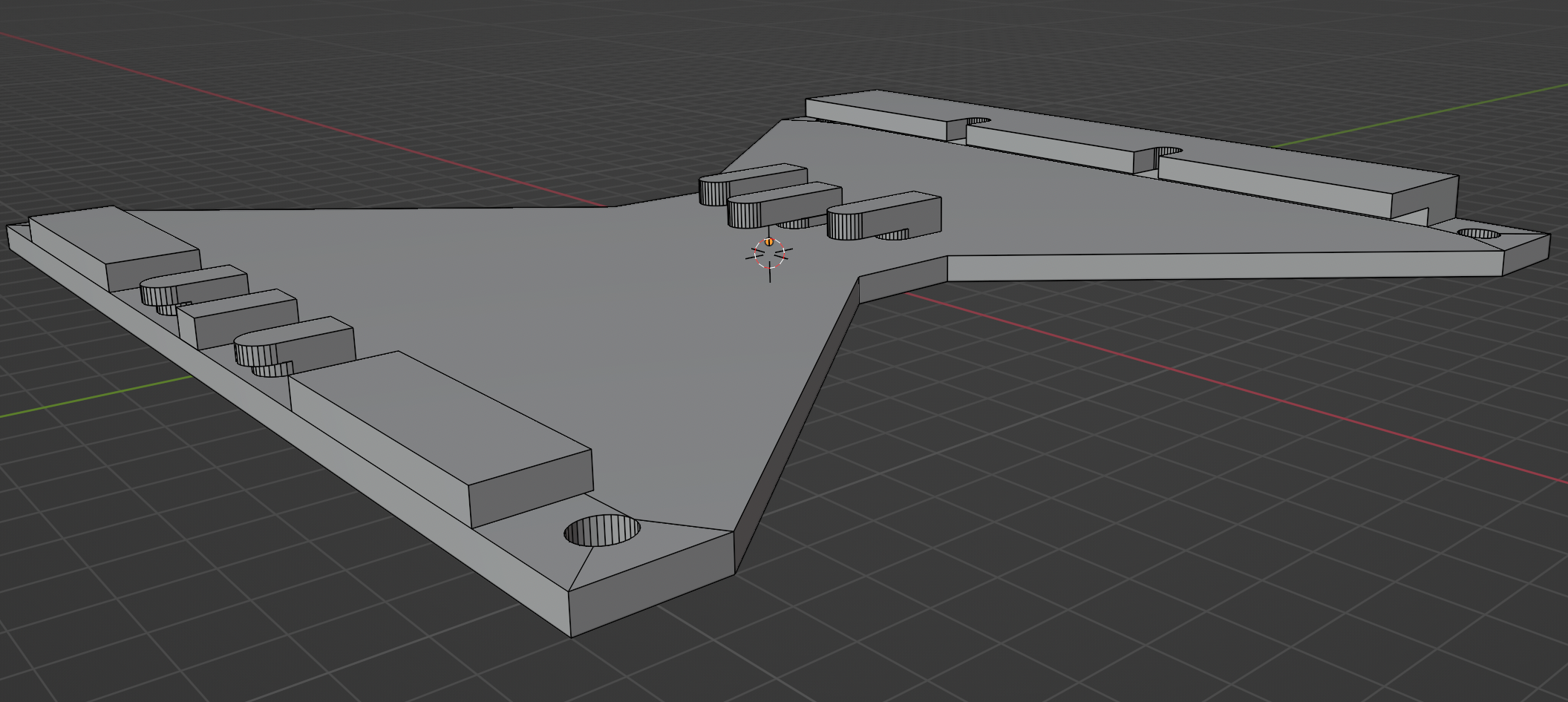Click the round hole at the far right corner
The height and width of the screenshot is (702, 1568).
pyautogui.click(x=1478, y=234)
